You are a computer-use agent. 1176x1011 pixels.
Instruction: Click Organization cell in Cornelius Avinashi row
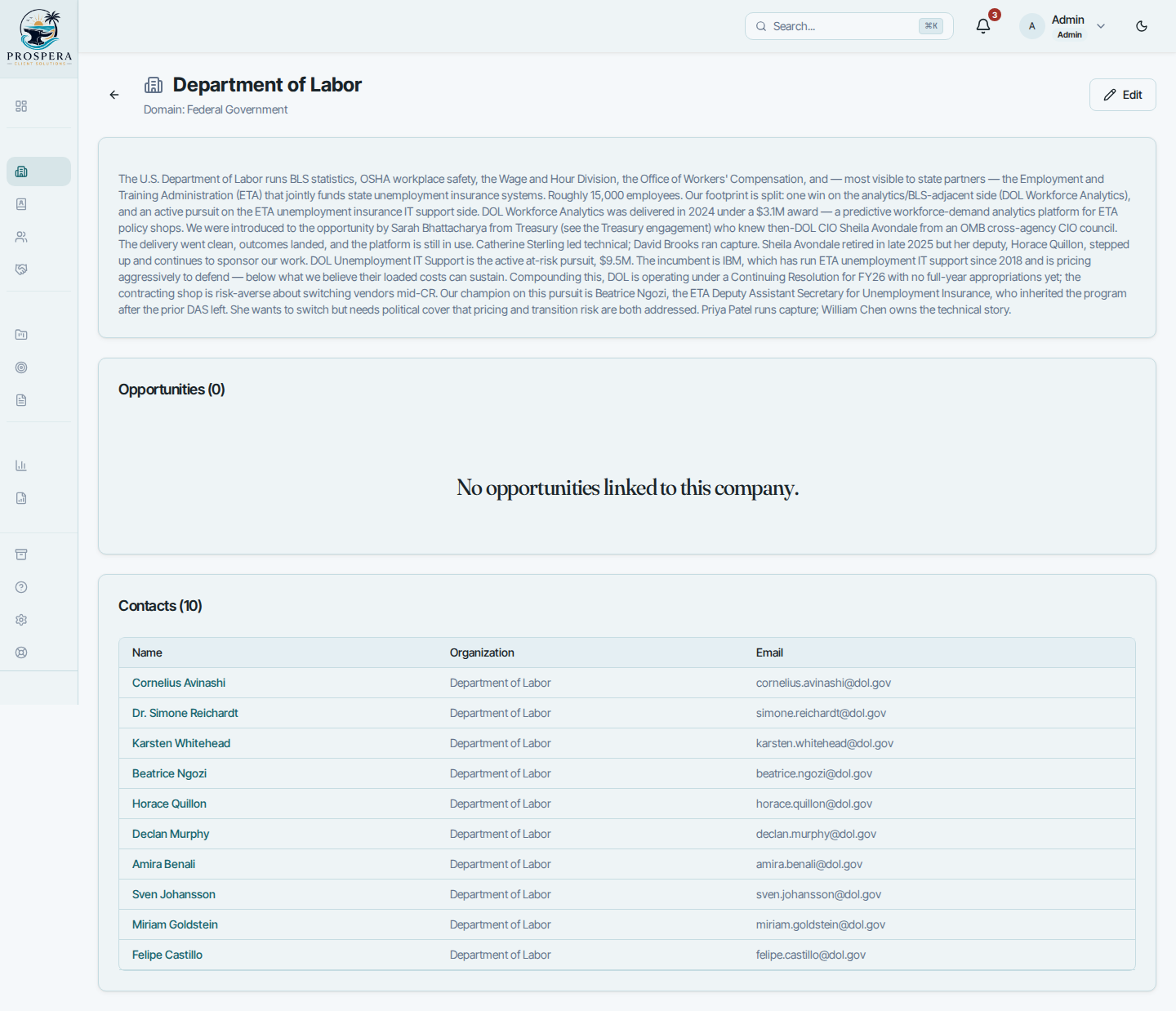click(500, 683)
